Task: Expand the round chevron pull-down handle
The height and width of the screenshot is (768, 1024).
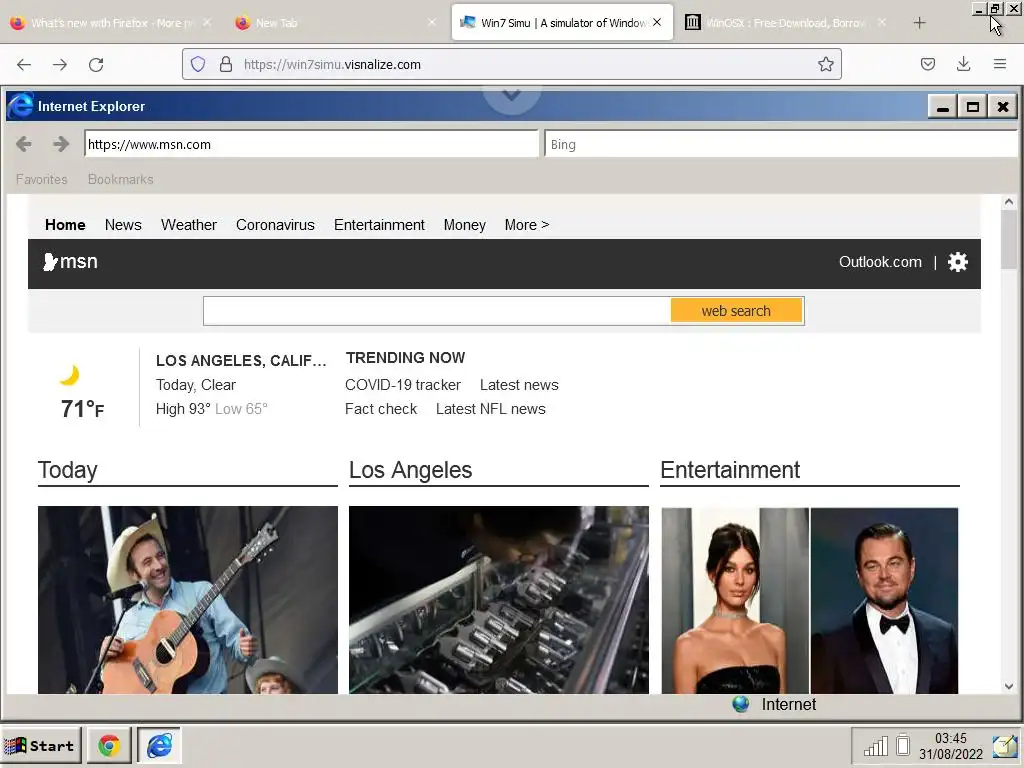Action: coord(511,97)
